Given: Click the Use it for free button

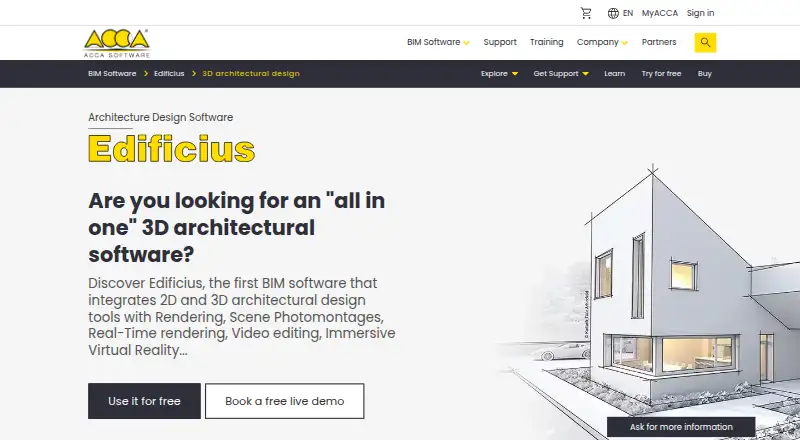Looking at the screenshot, I should [144, 401].
